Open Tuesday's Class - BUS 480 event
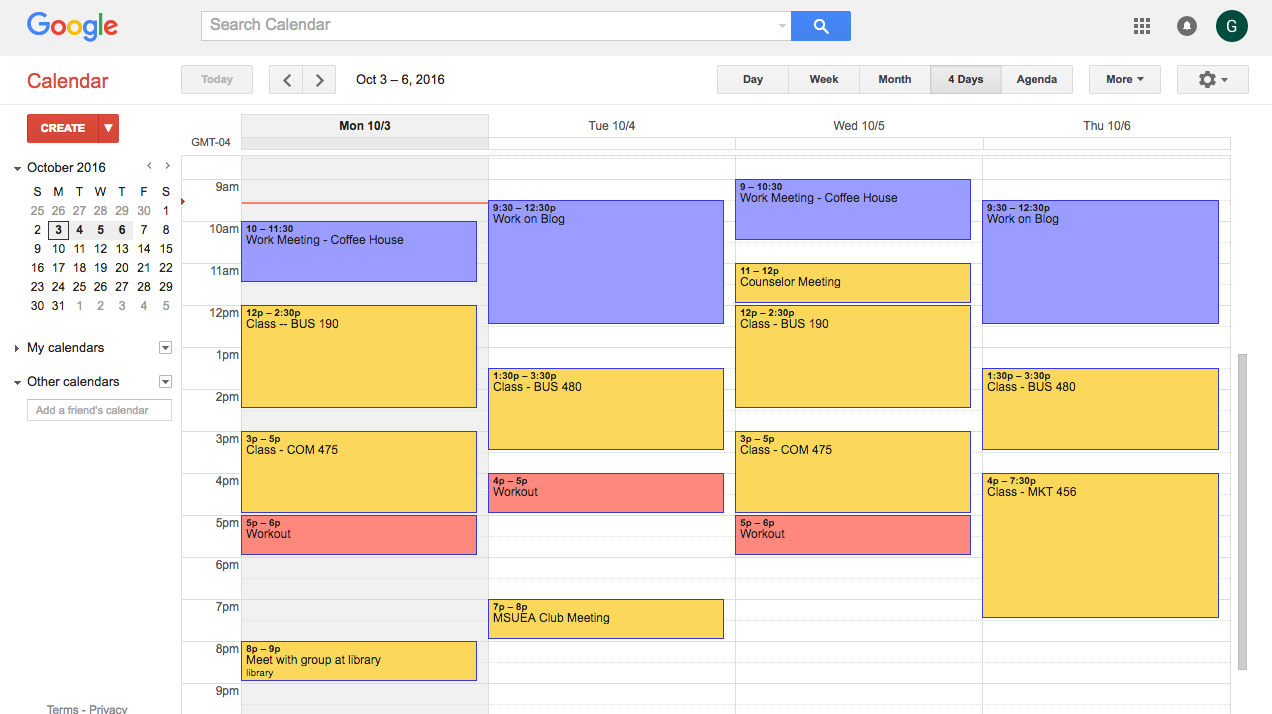The width and height of the screenshot is (1272, 714). point(606,409)
